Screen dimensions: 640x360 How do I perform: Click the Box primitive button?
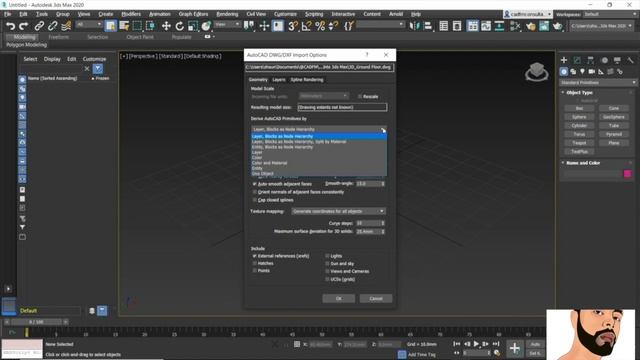[x=579, y=108]
